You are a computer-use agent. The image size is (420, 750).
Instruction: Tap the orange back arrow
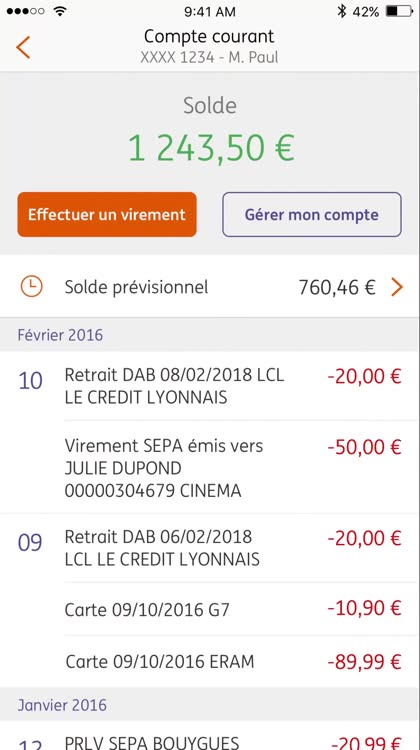(x=23, y=47)
